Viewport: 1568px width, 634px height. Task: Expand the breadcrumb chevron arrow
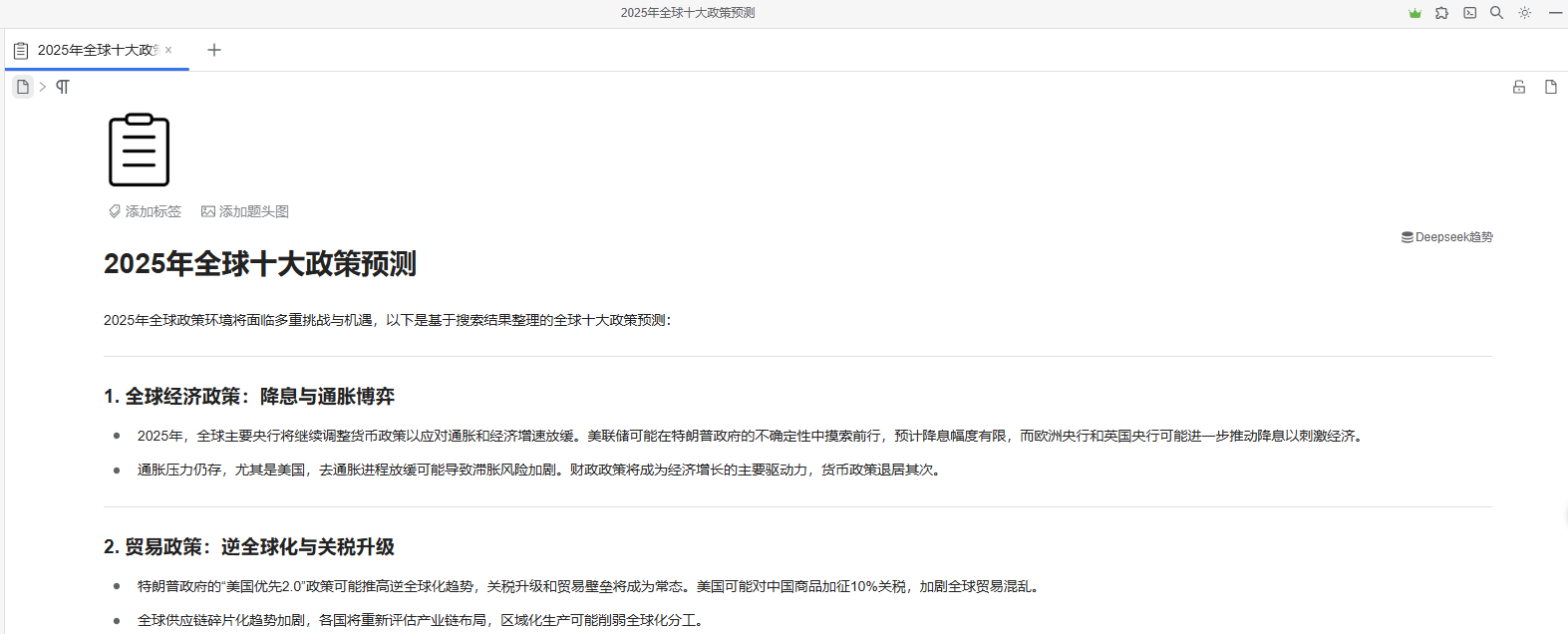click(43, 87)
